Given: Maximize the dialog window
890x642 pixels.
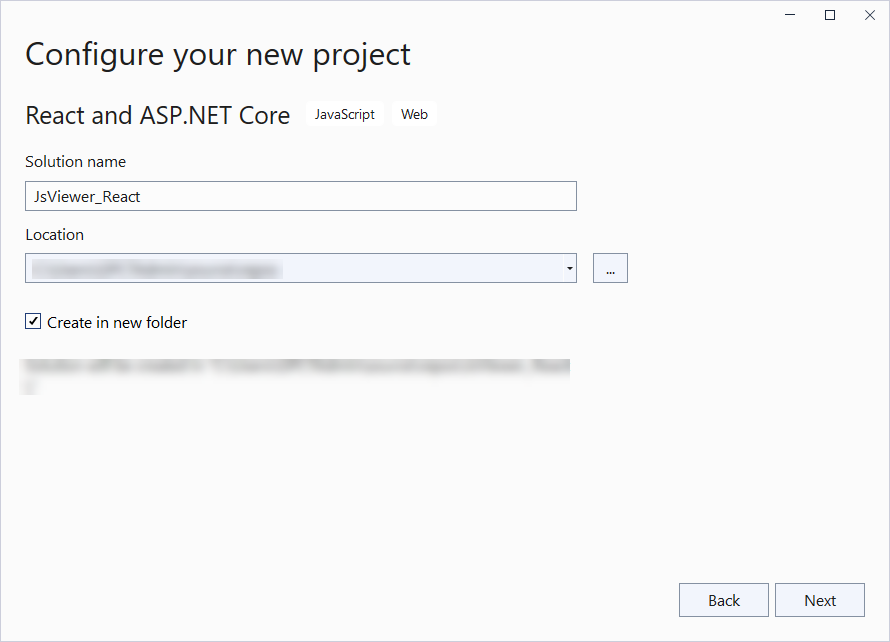Looking at the screenshot, I should pos(830,15).
